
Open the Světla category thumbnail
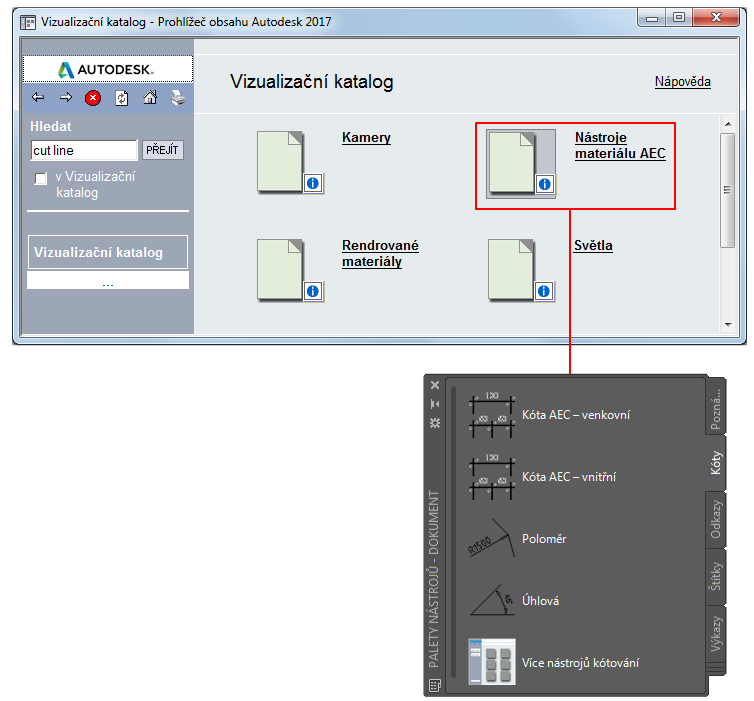pyautogui.click(x=512, y=270)
